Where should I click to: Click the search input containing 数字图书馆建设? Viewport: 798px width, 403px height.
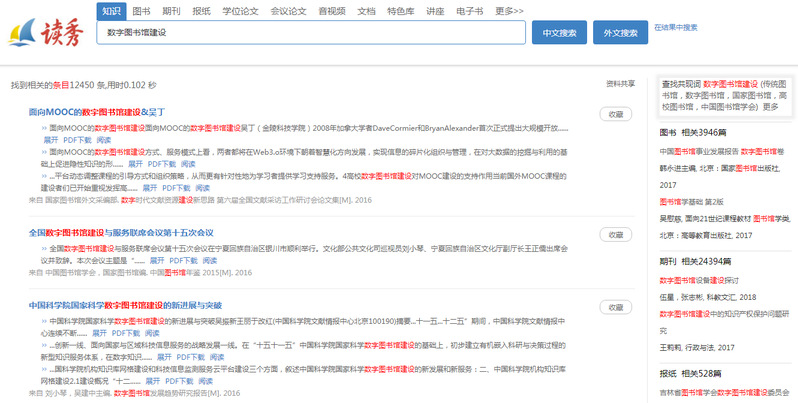[x=310, y=32]
